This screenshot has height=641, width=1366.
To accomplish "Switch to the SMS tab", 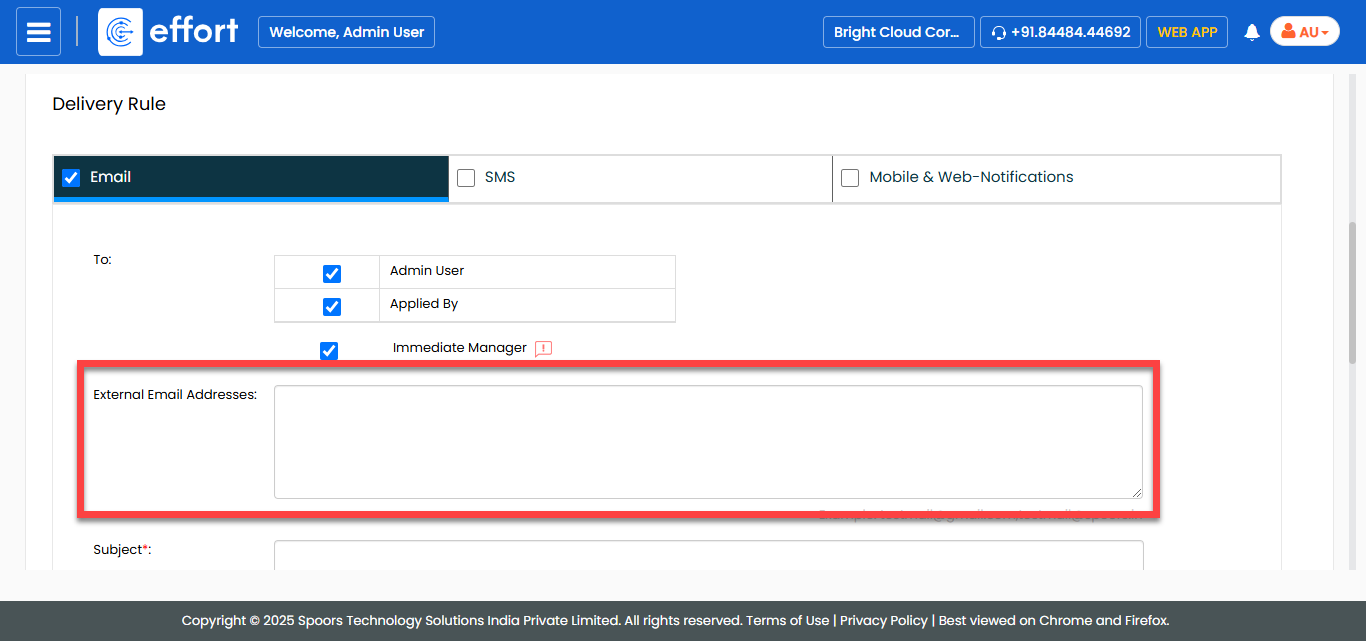I will tap(500, 177).
